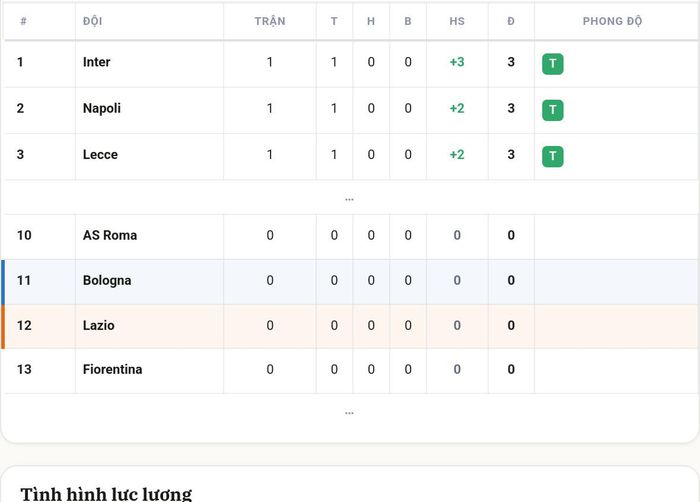Viewport: 700px width, 502px height.
Task: Open the Fiorentina team link
Action: [112, 369]
